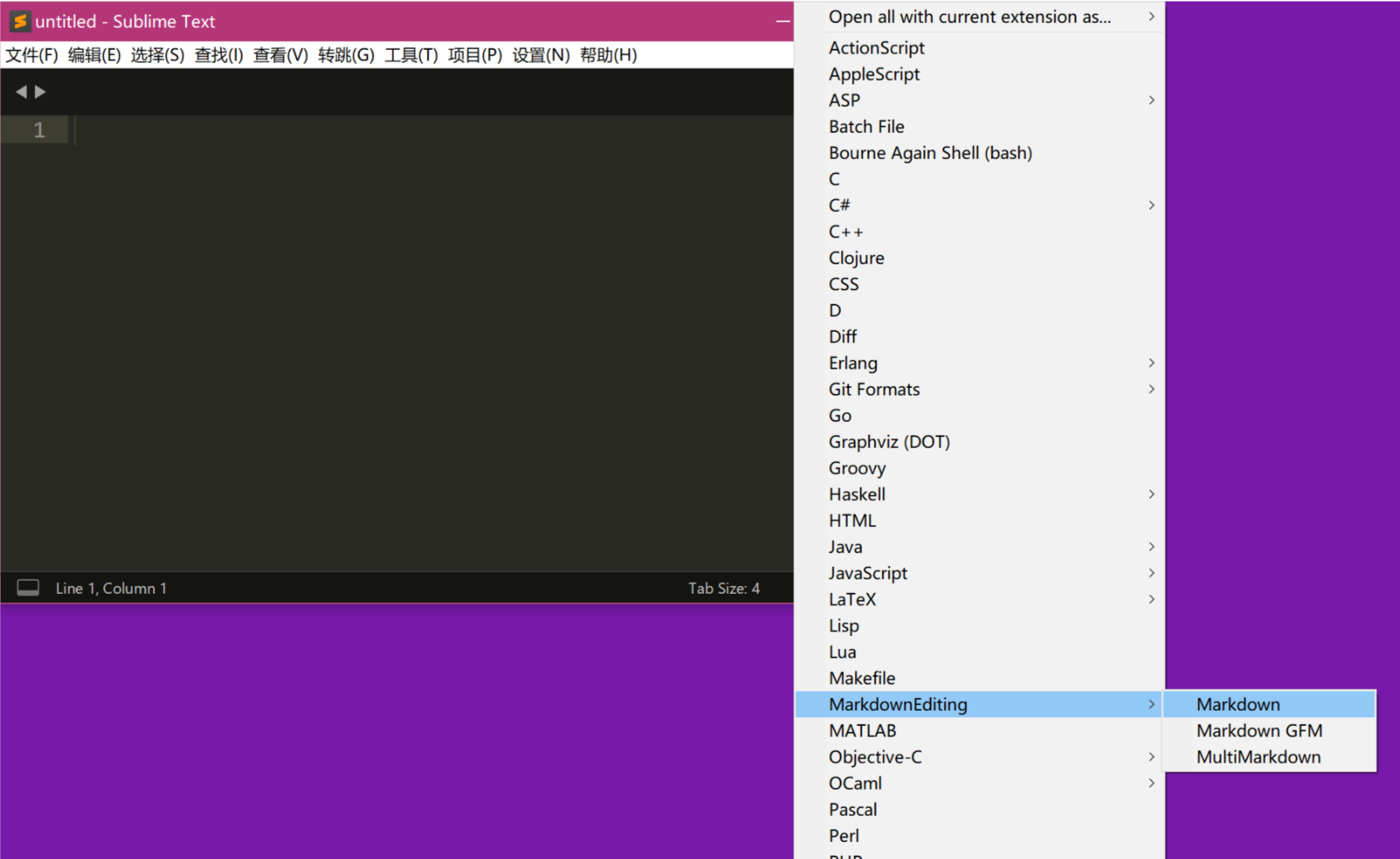
Task: Choose Markdown GFM syntax
Action: pyautogui.click(x=1269, y=731)
